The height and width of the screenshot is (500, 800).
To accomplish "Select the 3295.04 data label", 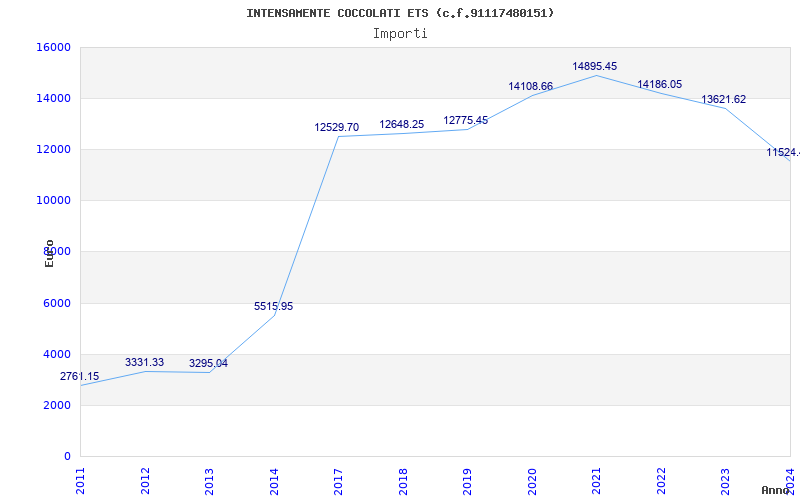I will (x=208, y=363).
